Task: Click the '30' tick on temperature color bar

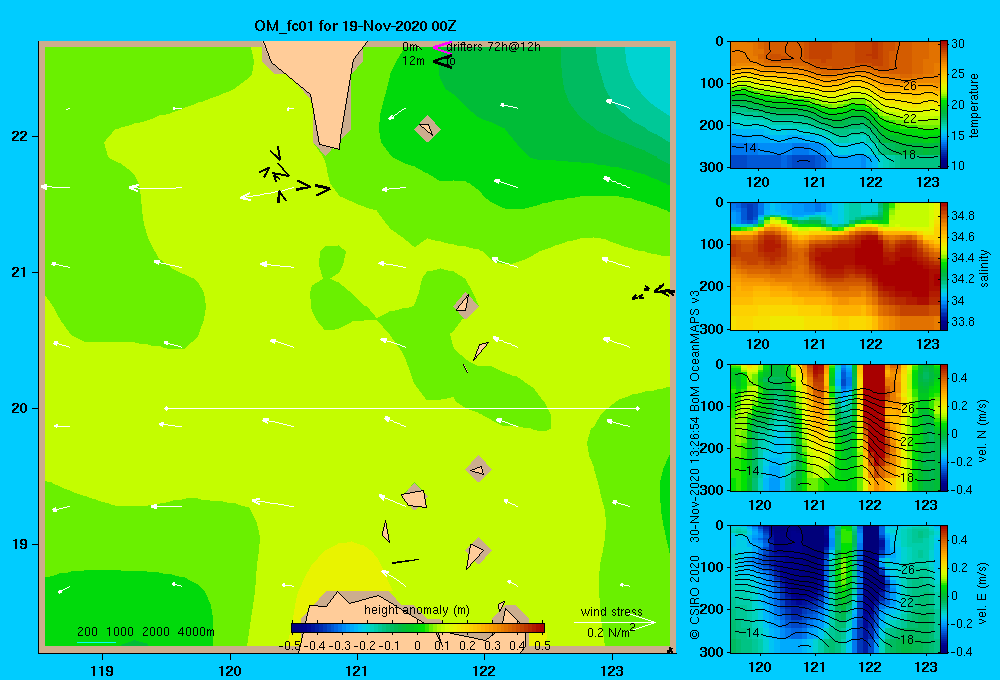Action: pos(958,44)
